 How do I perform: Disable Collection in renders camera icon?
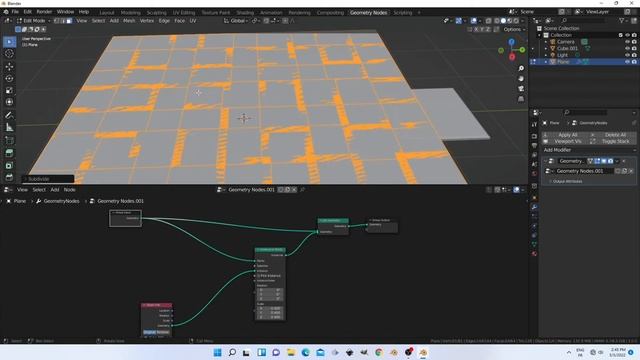coord(634,35)
